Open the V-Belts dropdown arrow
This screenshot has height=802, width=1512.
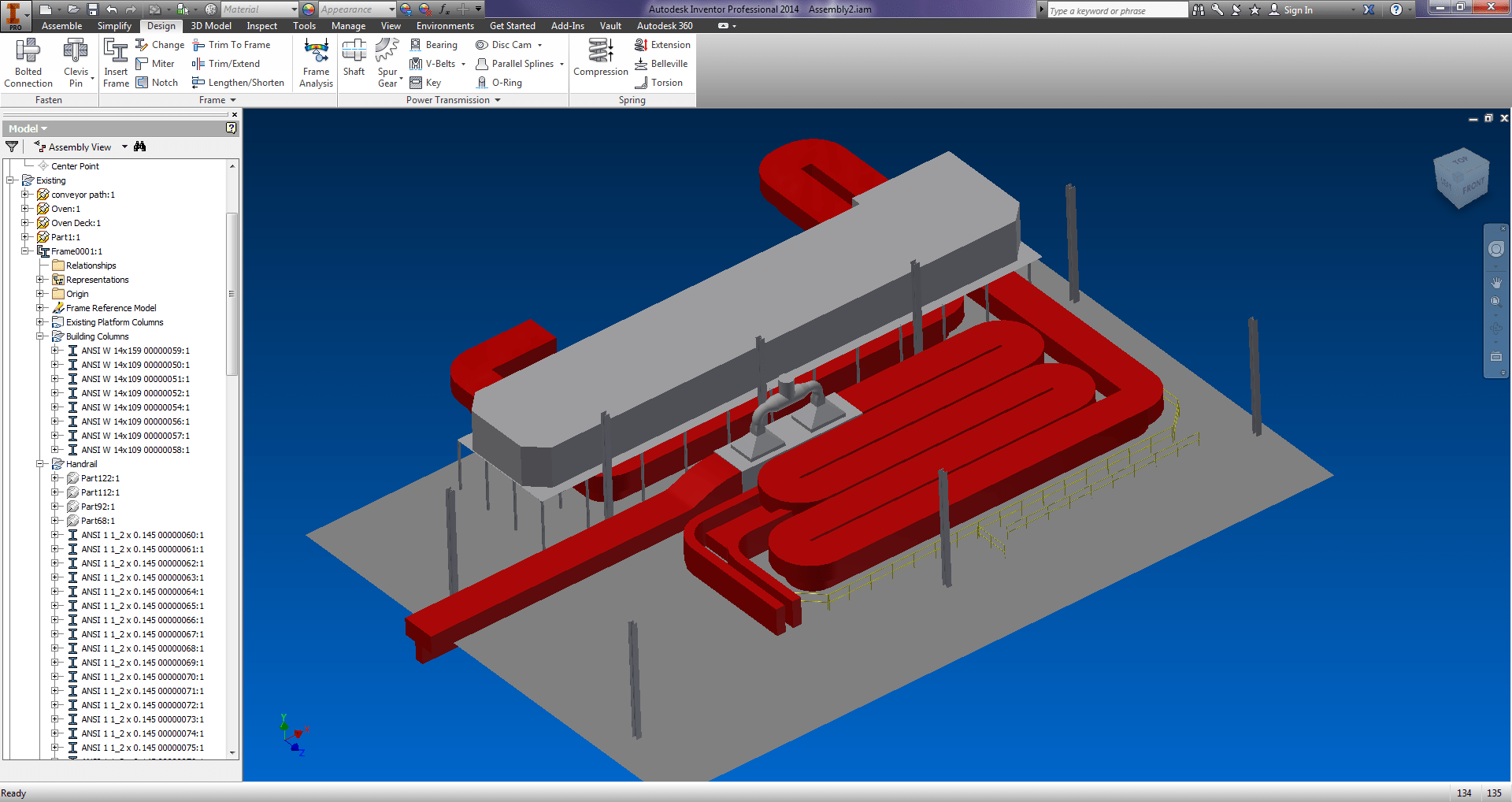[x=463, y=64]
